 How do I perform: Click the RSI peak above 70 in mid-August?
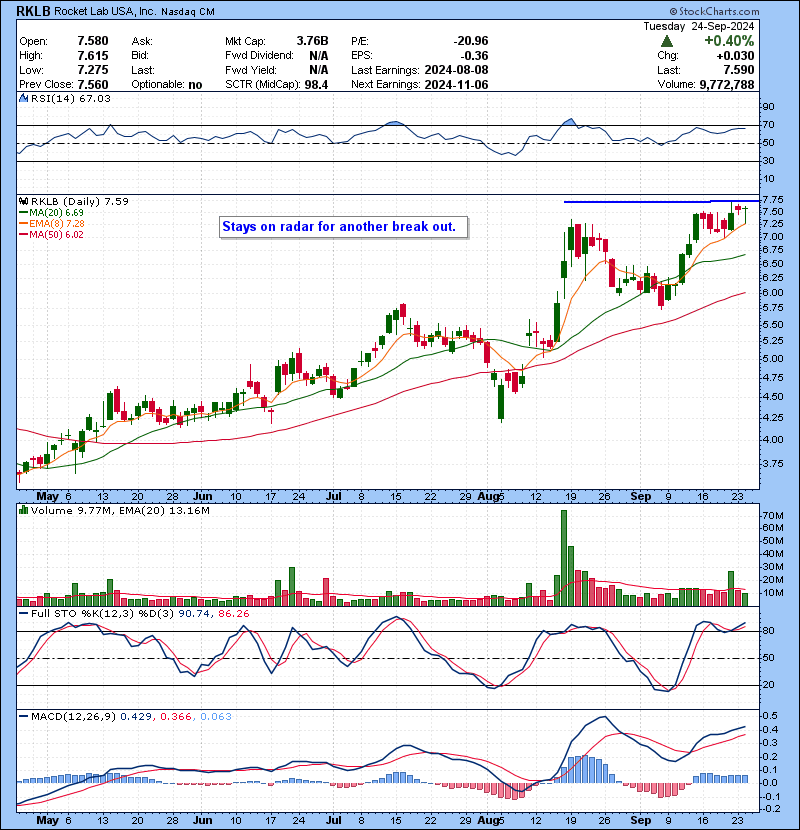[570, 120]
